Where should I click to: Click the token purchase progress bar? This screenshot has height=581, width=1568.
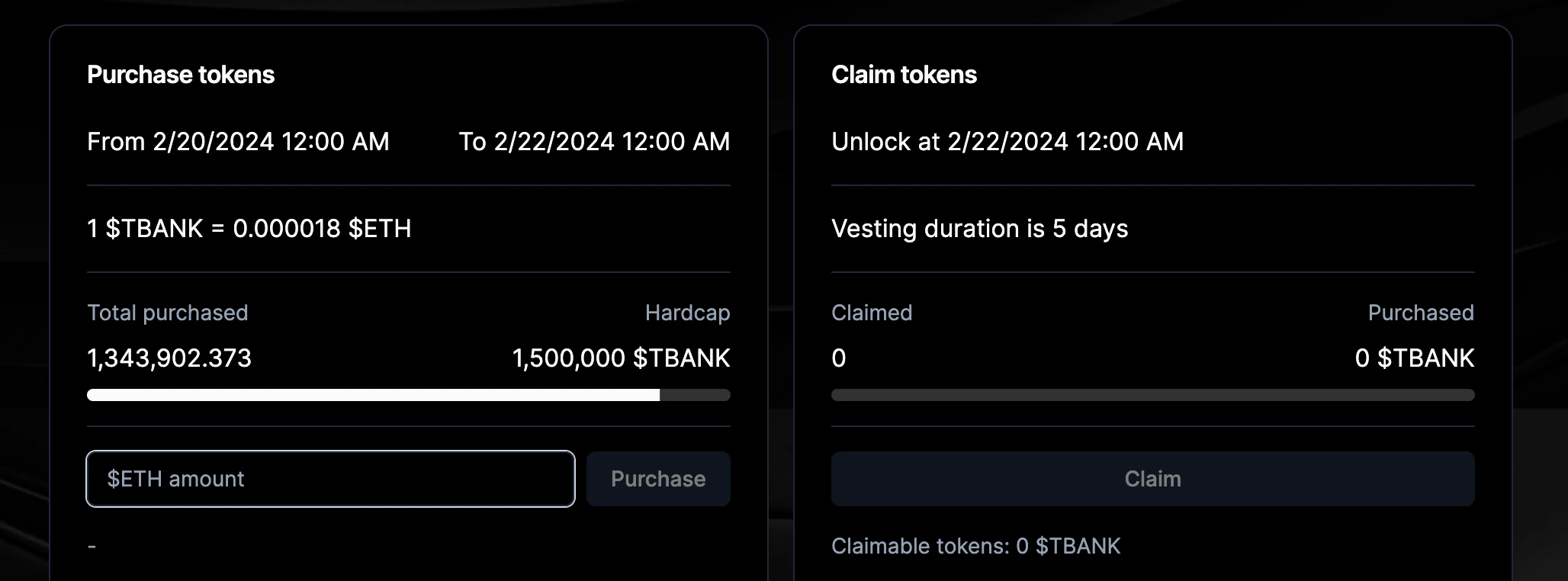pyautogui.click(x=408, y=395)
